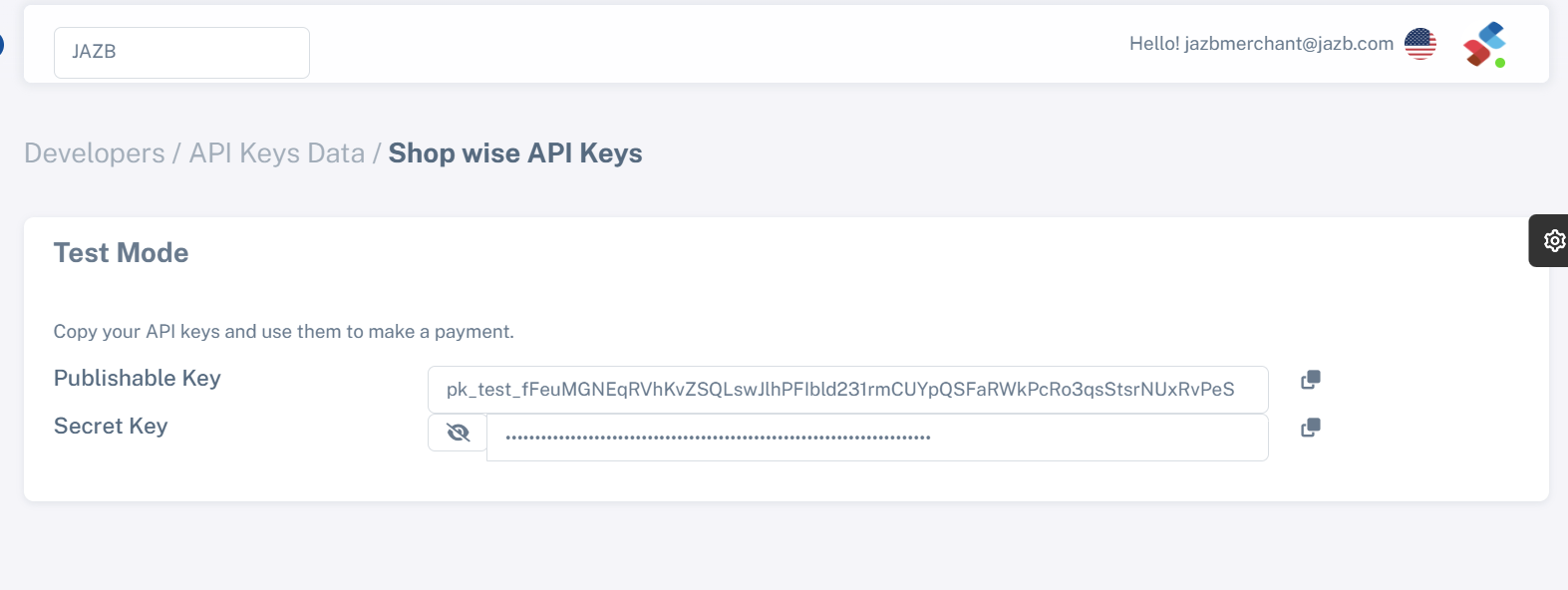Open the JAZB shop selector
This screenshot has height=590, width=1568.
pyautogui.click(x=181, y=52)
